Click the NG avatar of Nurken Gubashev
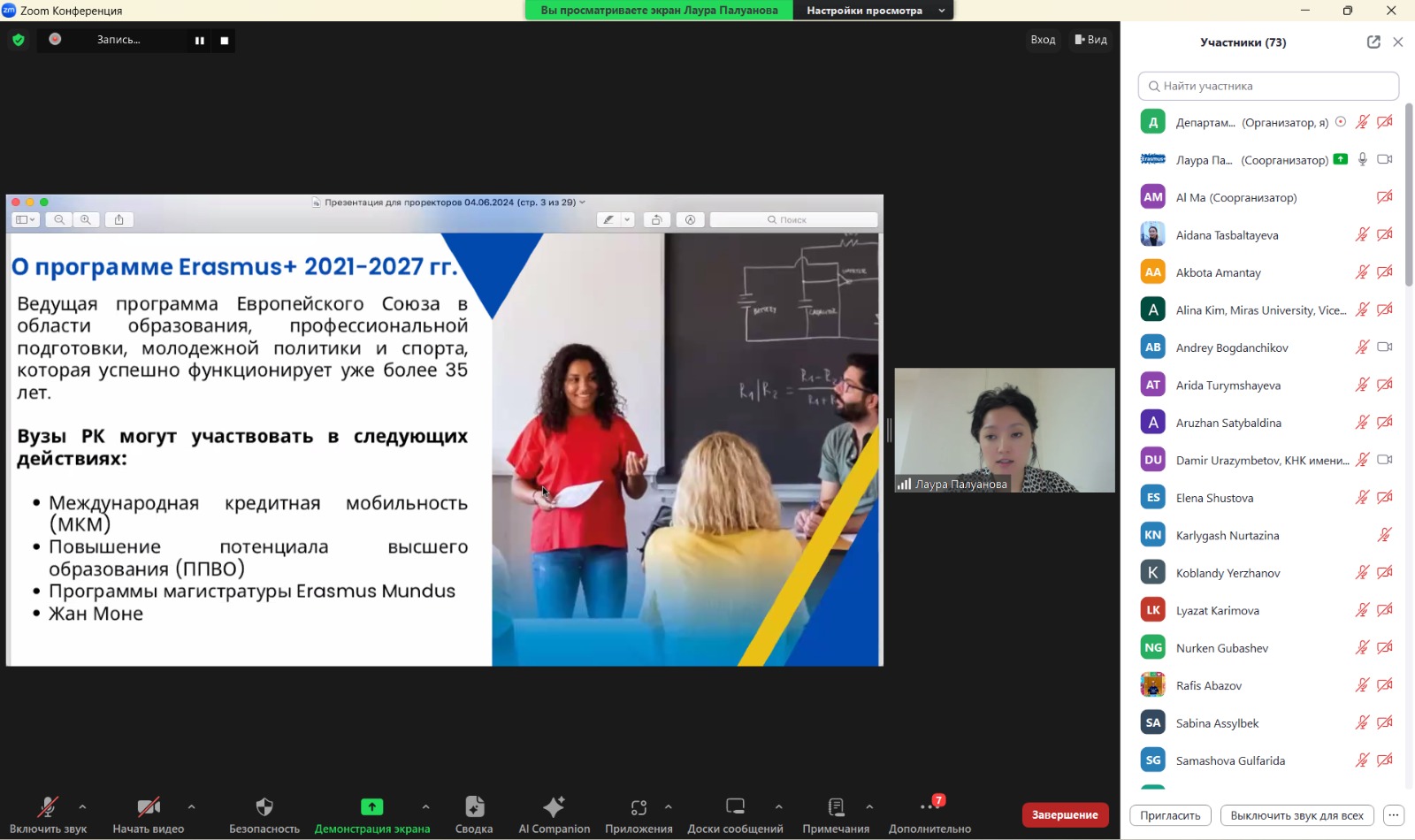1415x840 pixels. [1153, 647]
